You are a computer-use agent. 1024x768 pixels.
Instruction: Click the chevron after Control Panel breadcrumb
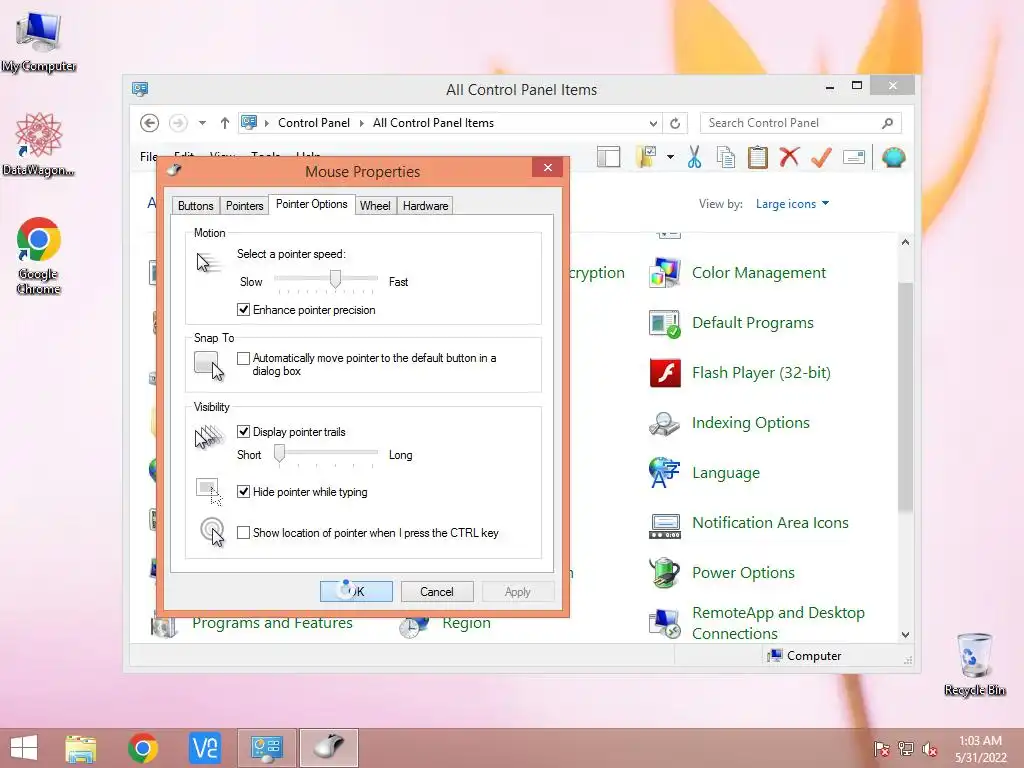[361, 123]
